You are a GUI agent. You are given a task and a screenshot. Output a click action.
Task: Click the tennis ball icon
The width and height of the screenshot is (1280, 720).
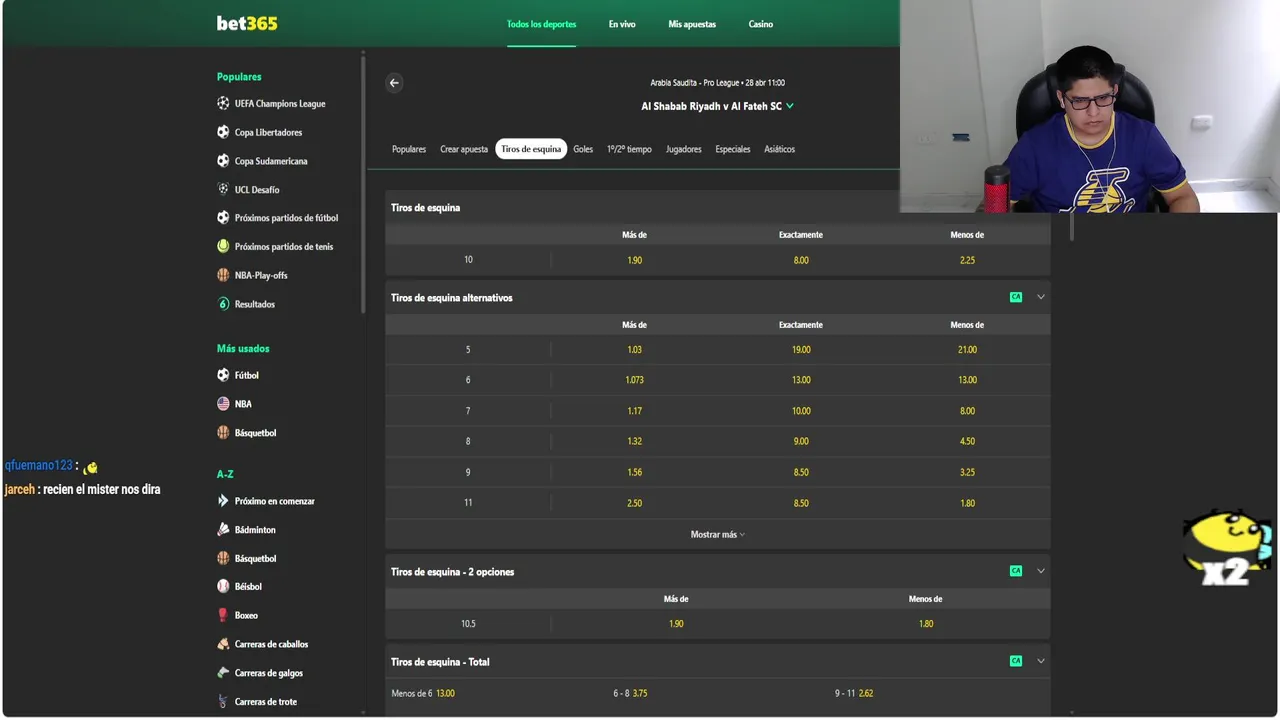coord(223,246)
